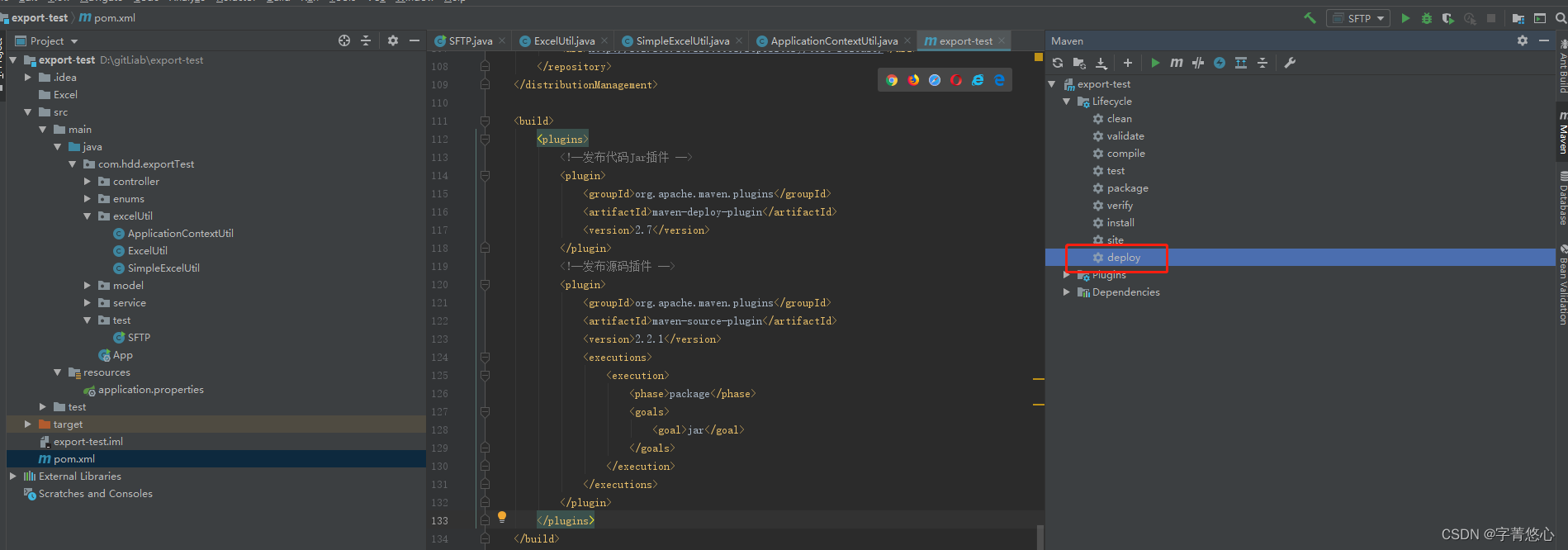The image size is (1568, 550).
Task: Open in Firefox browser icon
Action: pos(913,80)
